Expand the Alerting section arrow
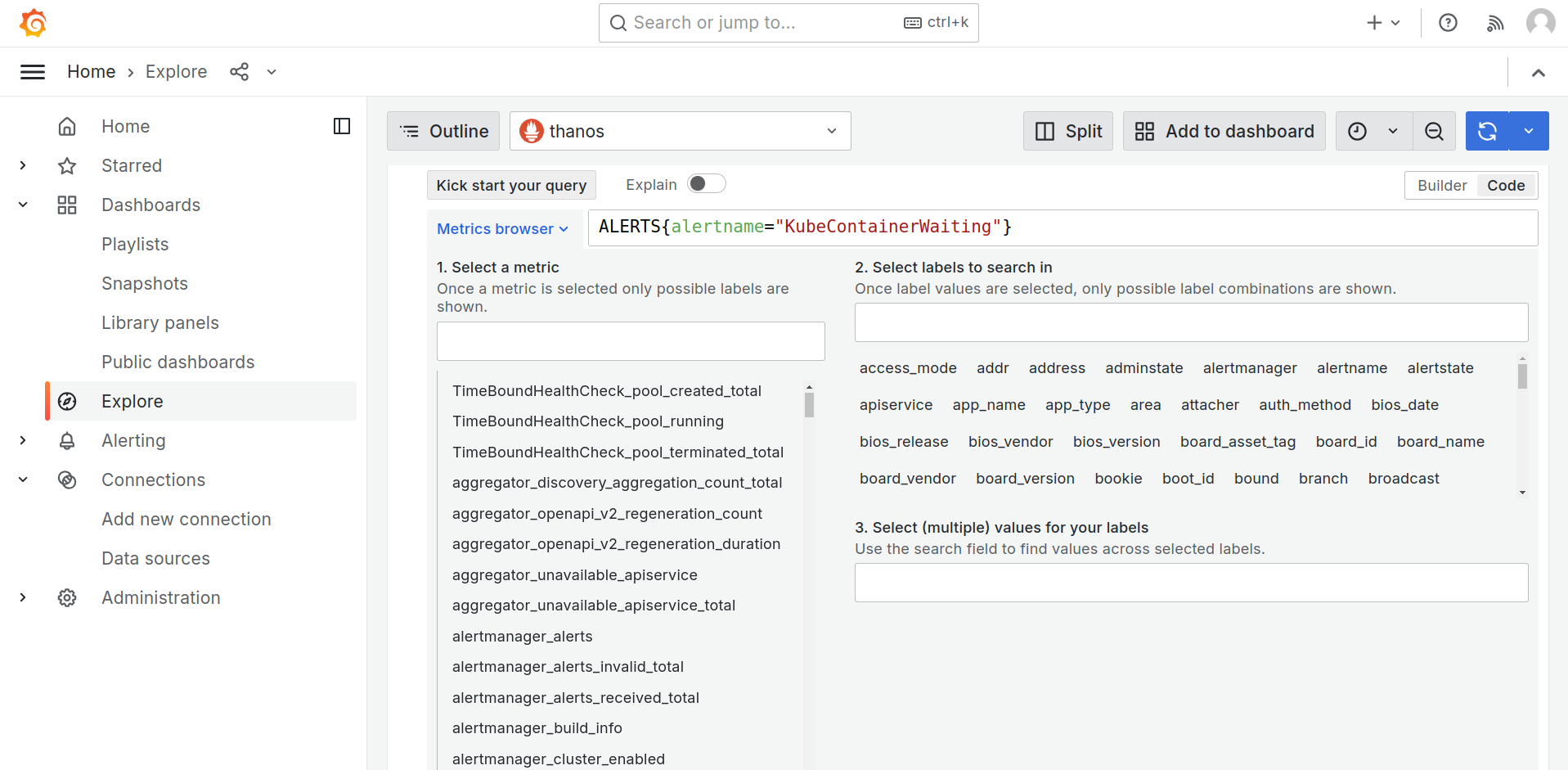Viewport: 1568px width, 770px height. (x=23, y=440)
